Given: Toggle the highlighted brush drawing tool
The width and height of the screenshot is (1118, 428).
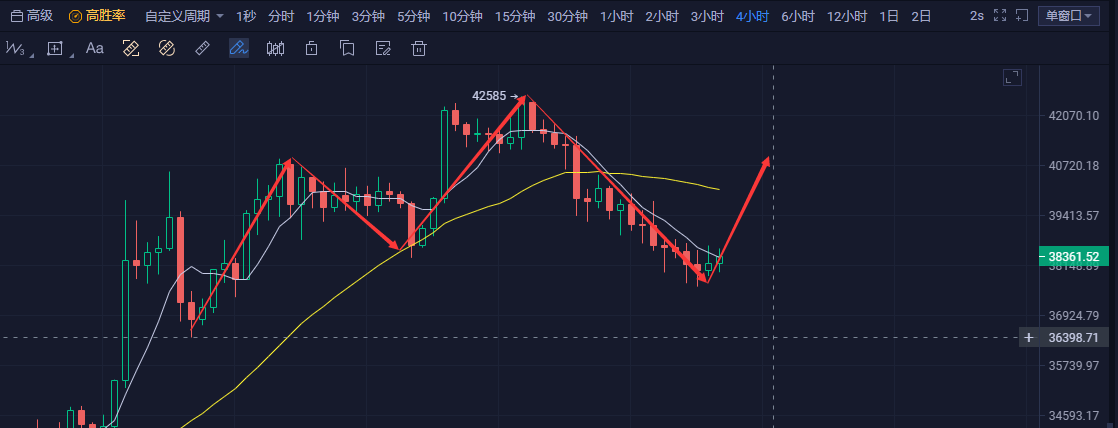Looking at the screenshot, I should click(x=238, y=48).
